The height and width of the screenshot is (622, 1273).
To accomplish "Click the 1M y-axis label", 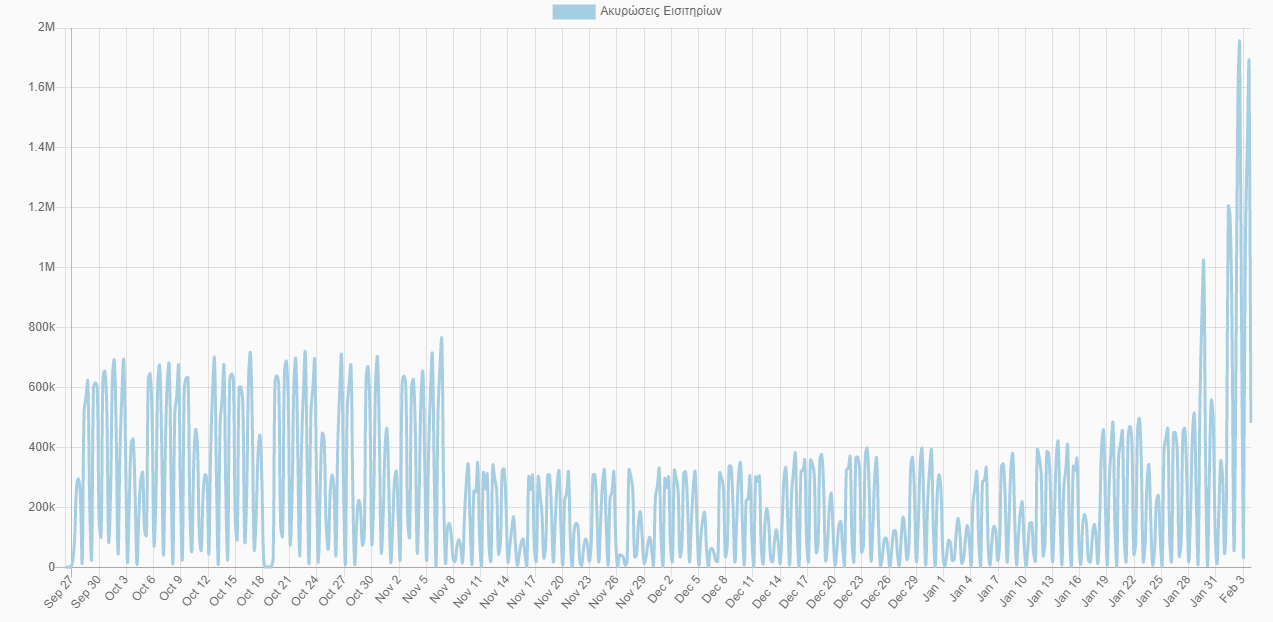I will coord(46,267).
